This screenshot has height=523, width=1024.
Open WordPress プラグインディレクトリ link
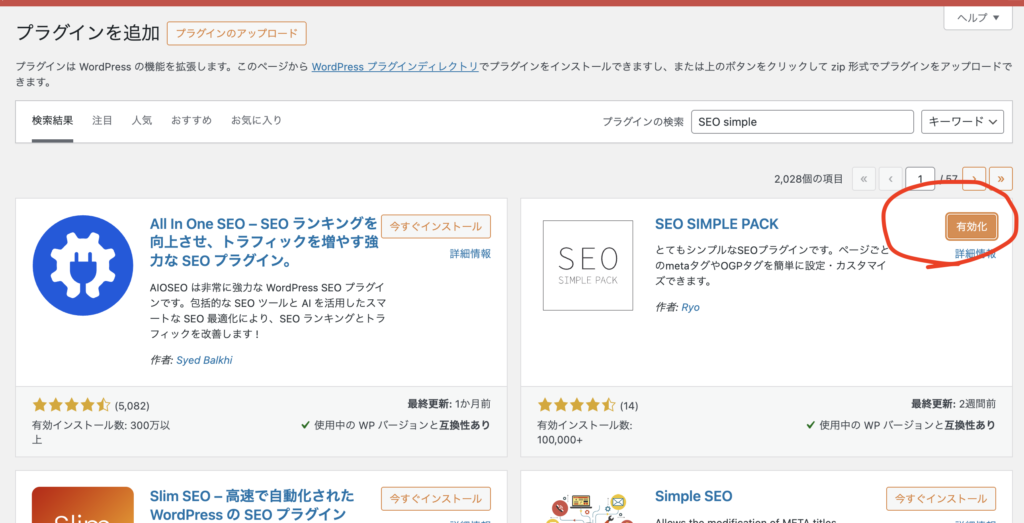pyautogui.click(x=395, y=66)
